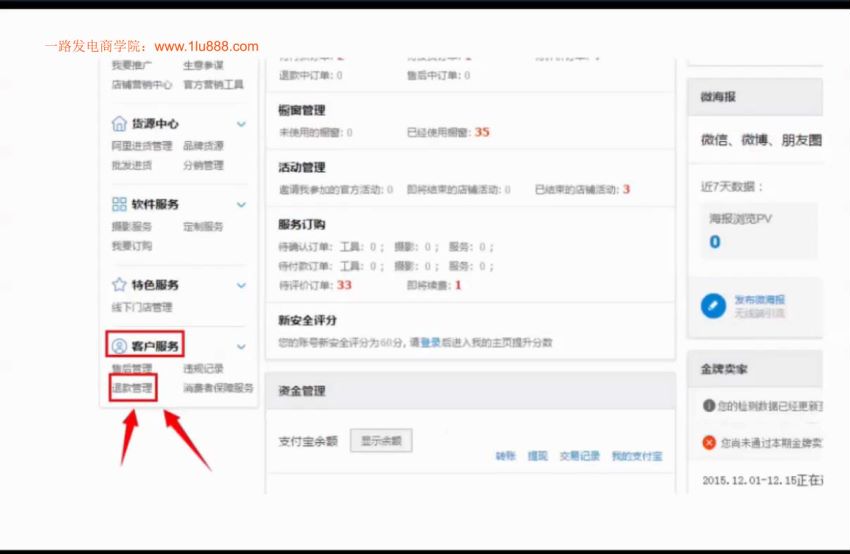This screenshot has width=850, height=554.
Task: Click the 微海报 panel header
Action: [755, 97]
